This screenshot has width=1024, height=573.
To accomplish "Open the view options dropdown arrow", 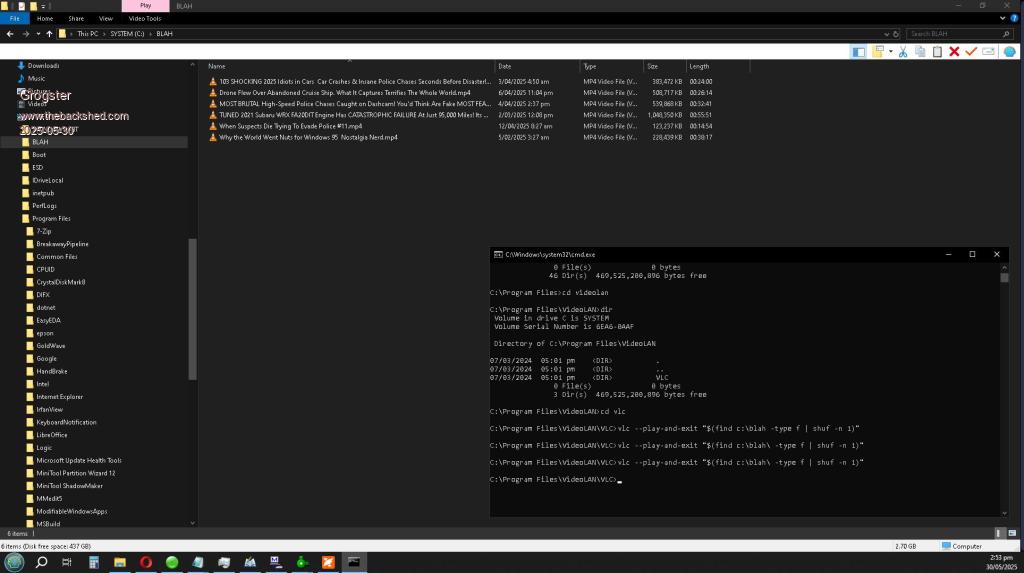I will [x=889, y=51].
